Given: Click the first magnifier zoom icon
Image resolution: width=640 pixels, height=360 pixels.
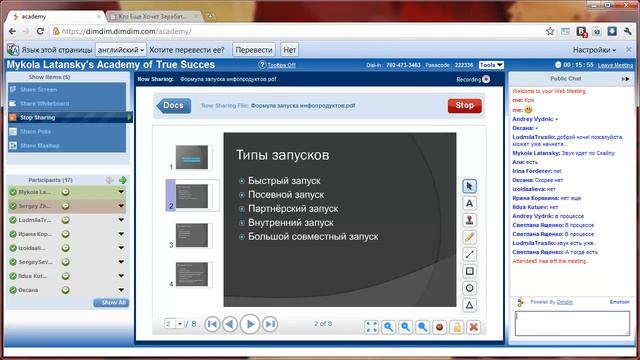Looking at the screenshot, I should click(389, 327).
